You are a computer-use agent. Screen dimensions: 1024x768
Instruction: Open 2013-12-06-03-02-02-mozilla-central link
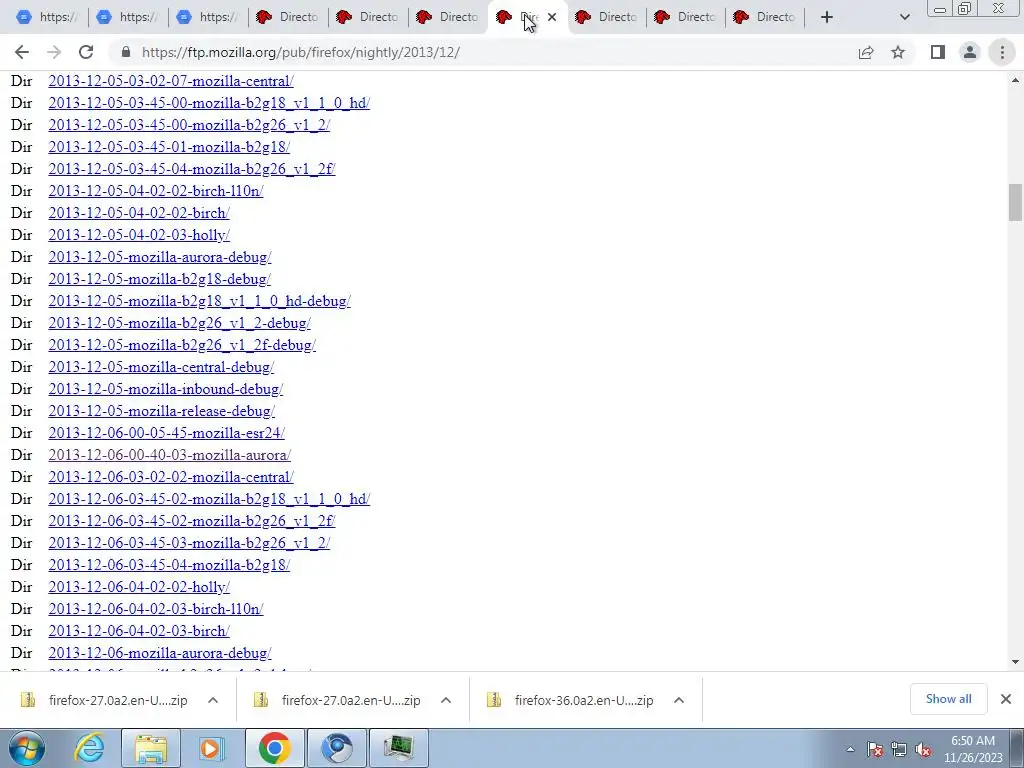pos(171,477)
